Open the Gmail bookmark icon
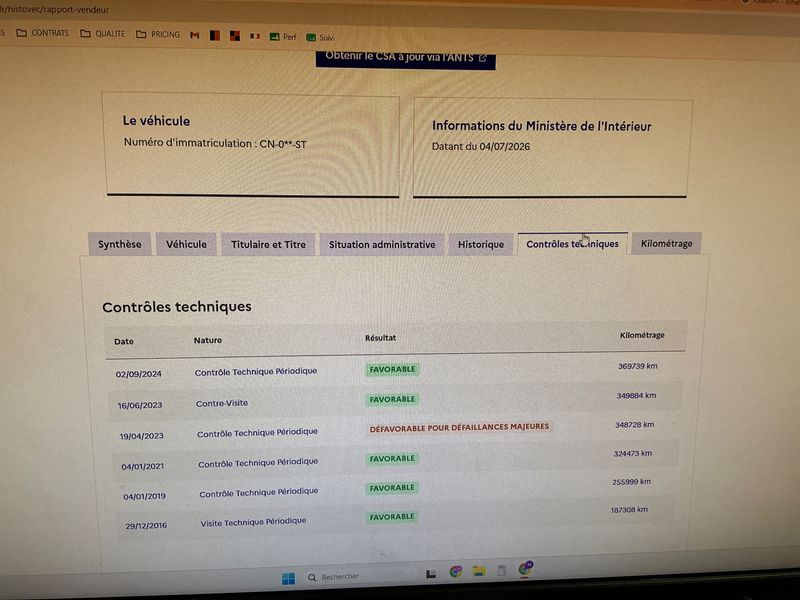The width and height of the screenshot is (800, 600). [194, 35]
